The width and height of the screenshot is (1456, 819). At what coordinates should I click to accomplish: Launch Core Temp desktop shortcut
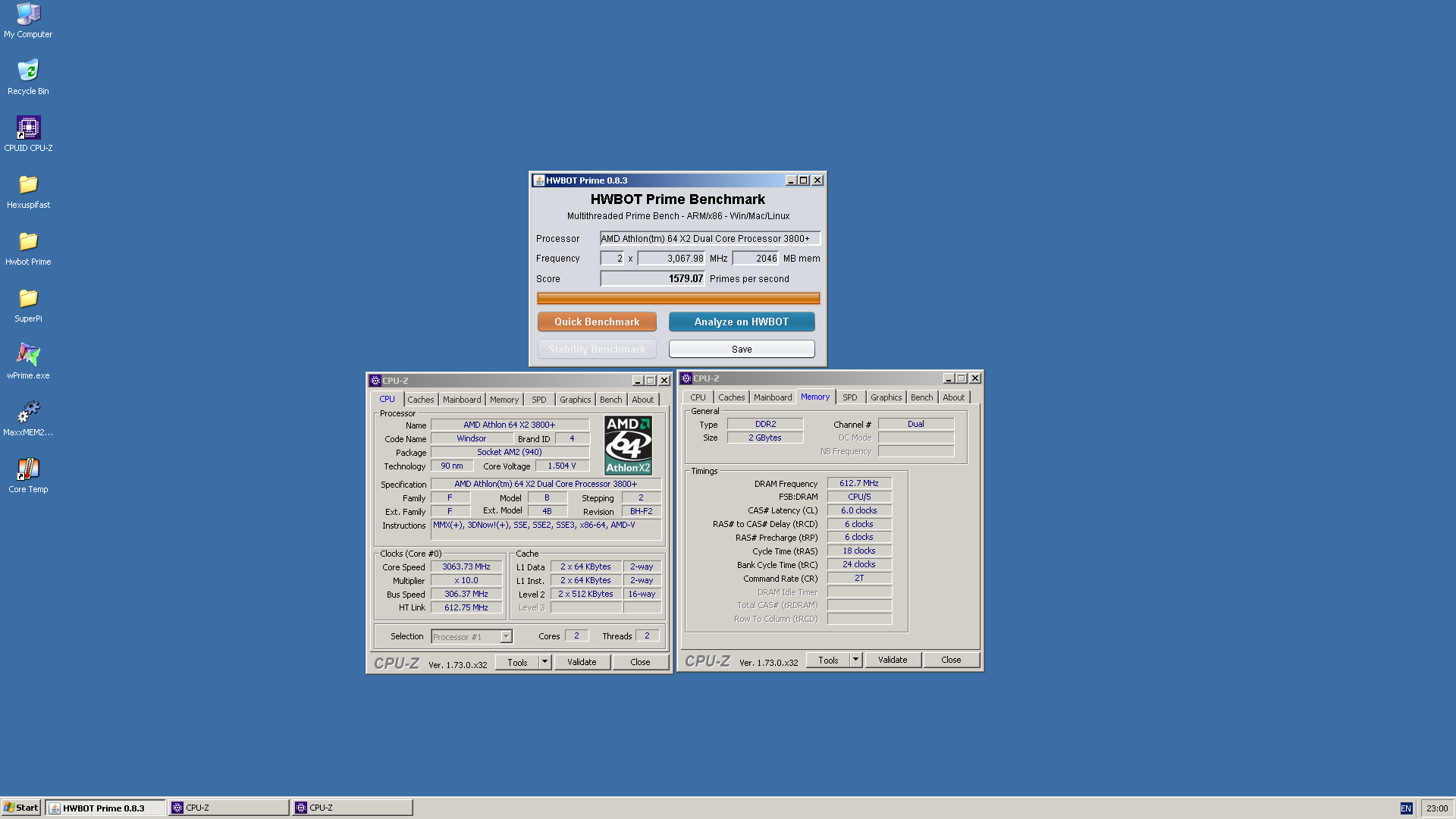pos(28,475)
